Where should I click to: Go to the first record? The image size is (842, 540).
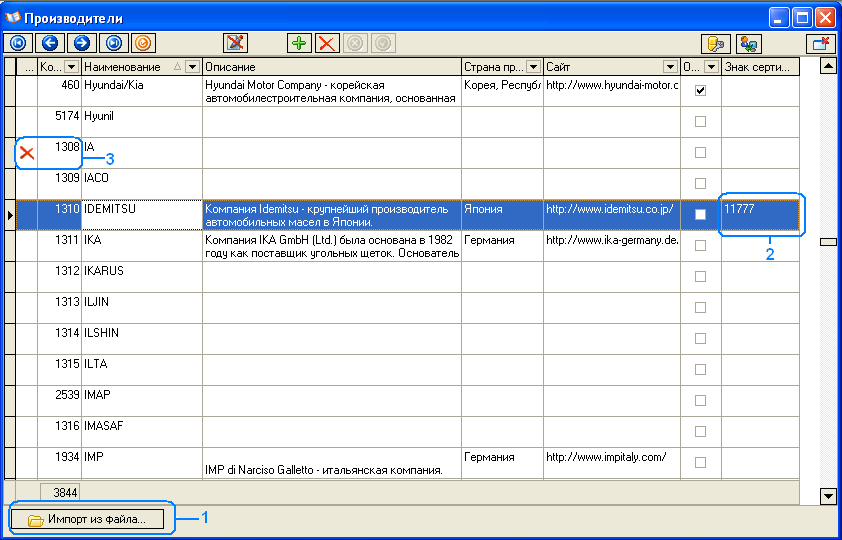pyautogui.click(x=18, y=43)
